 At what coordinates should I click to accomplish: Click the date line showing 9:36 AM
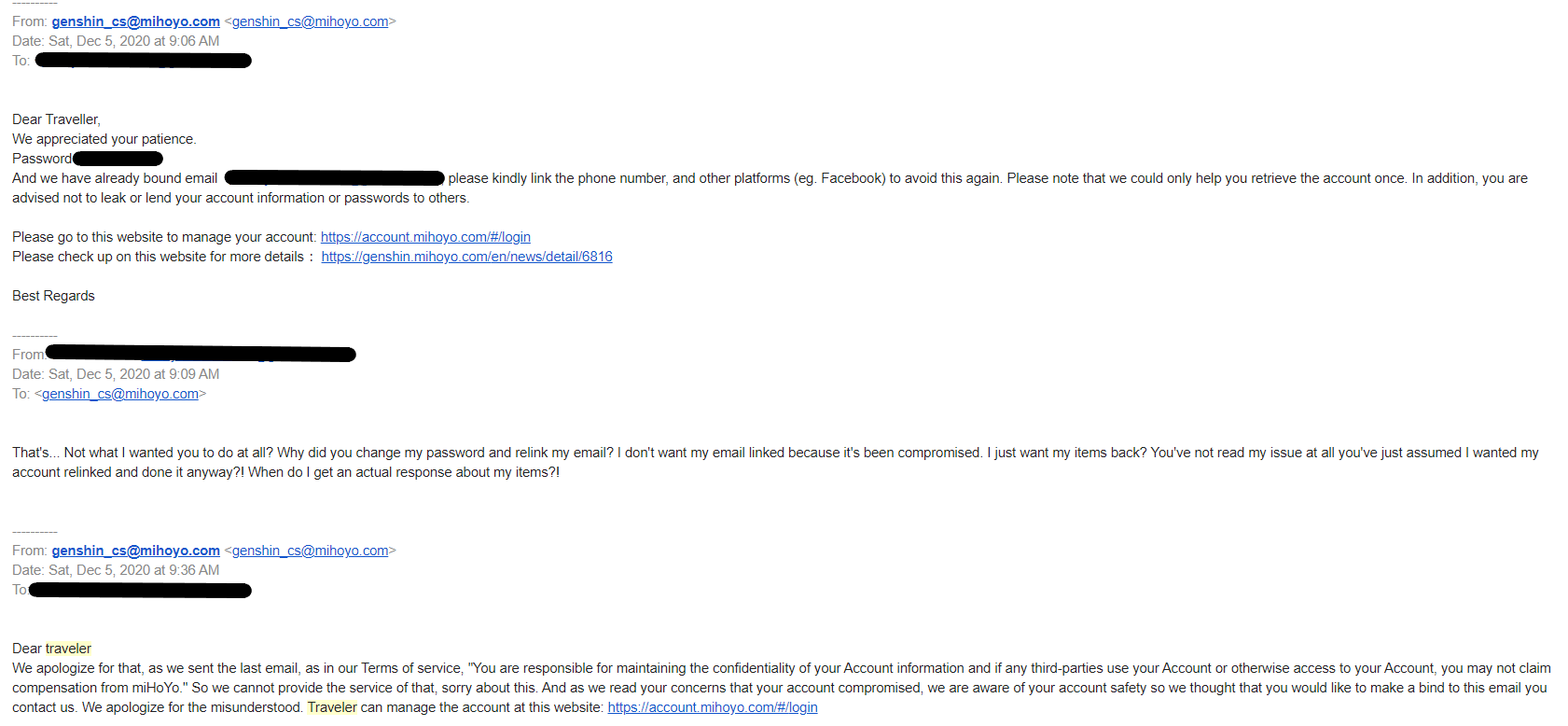(116, 570)
